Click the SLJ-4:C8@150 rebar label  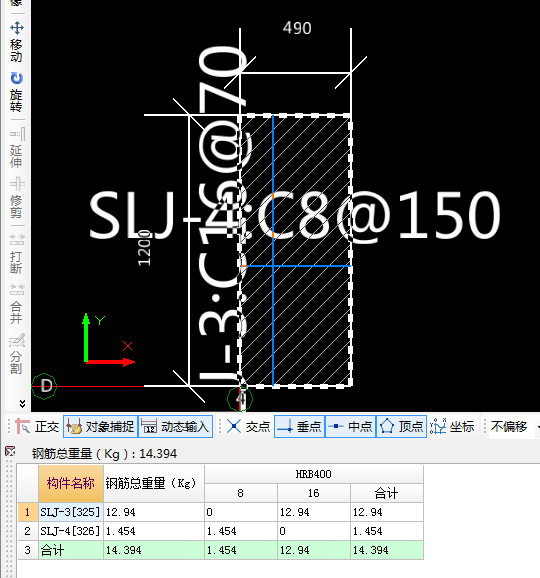pos(295,216)
